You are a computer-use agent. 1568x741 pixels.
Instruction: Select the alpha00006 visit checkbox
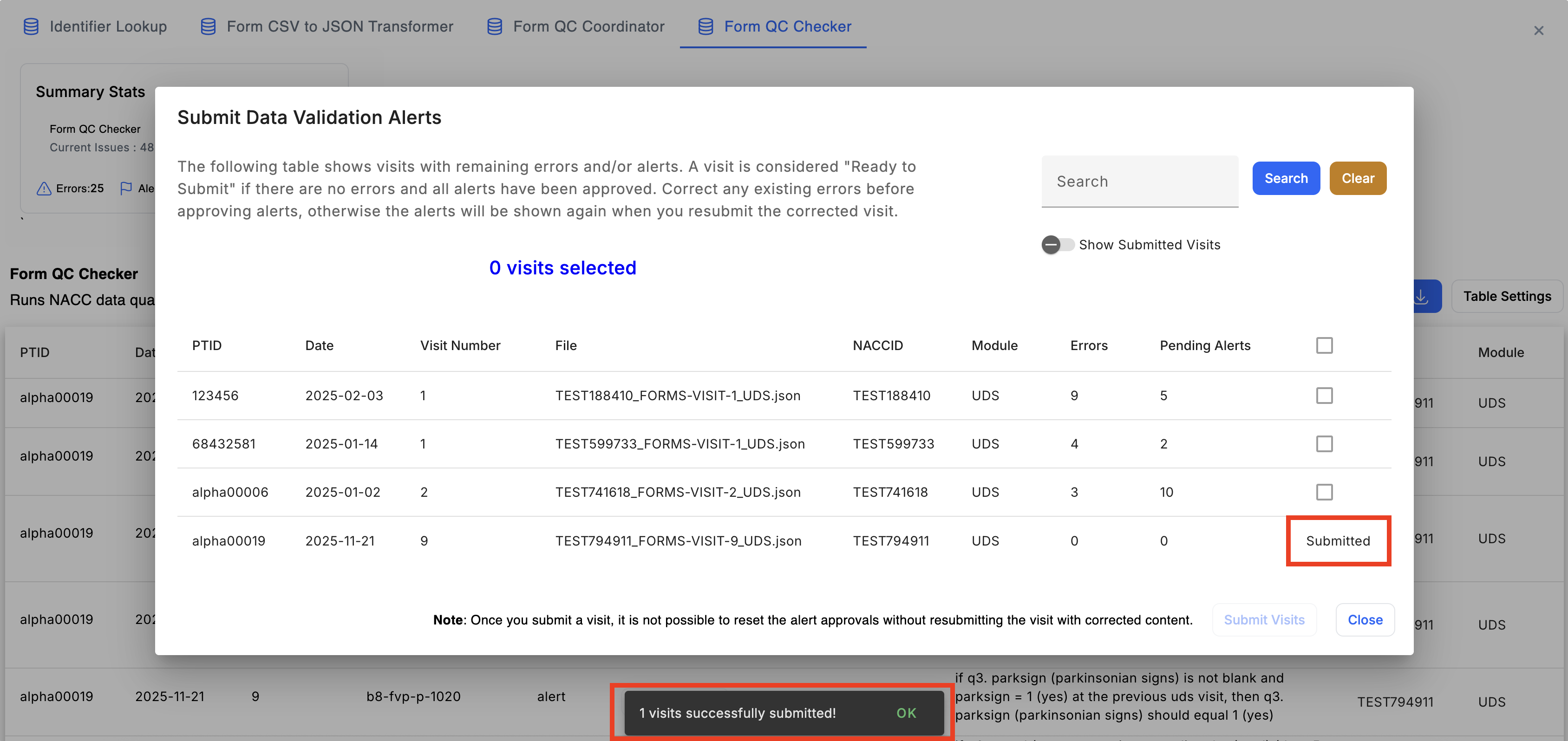(1324, 492)
